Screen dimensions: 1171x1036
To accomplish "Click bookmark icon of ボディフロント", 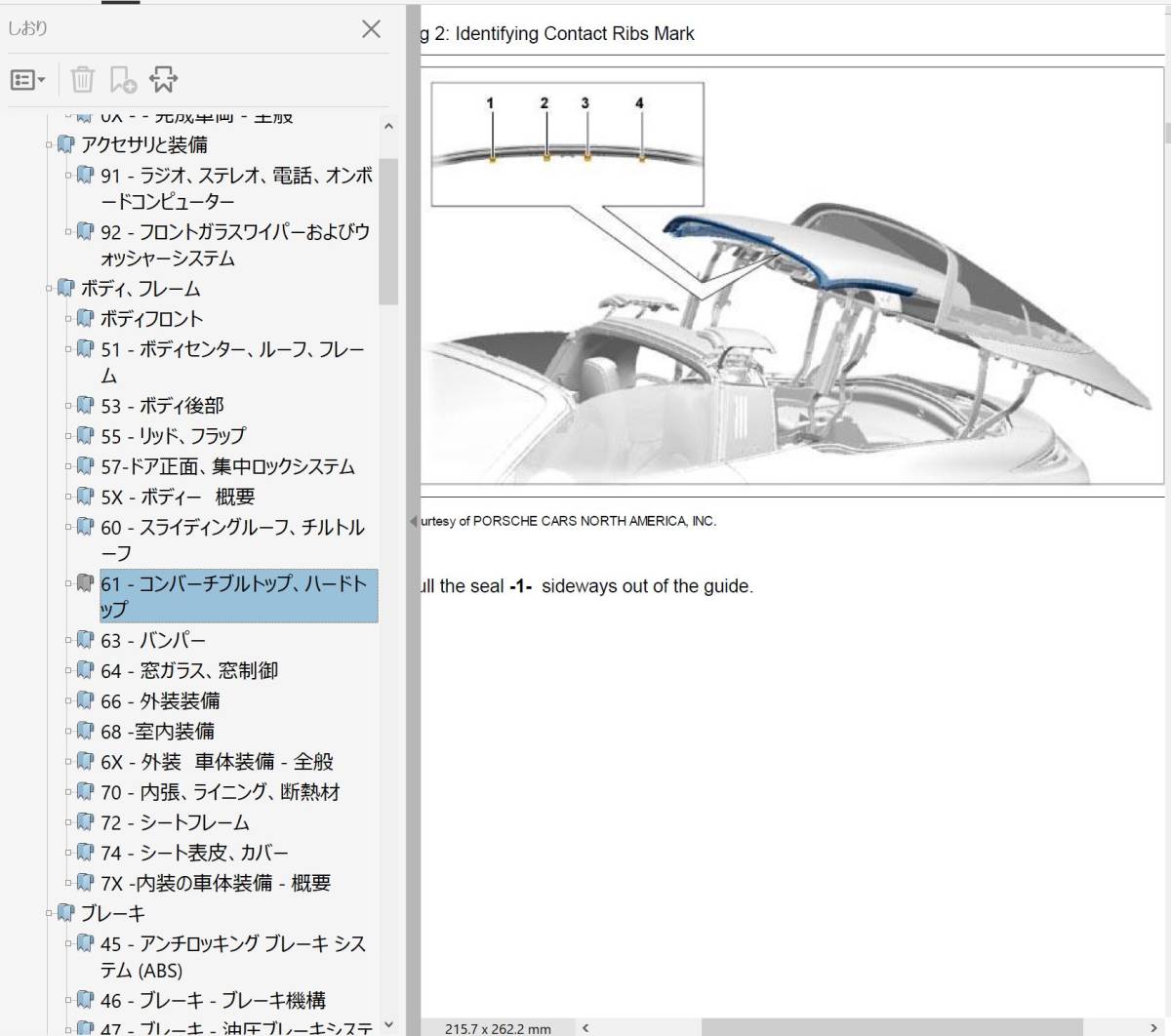I will (86, 318).
